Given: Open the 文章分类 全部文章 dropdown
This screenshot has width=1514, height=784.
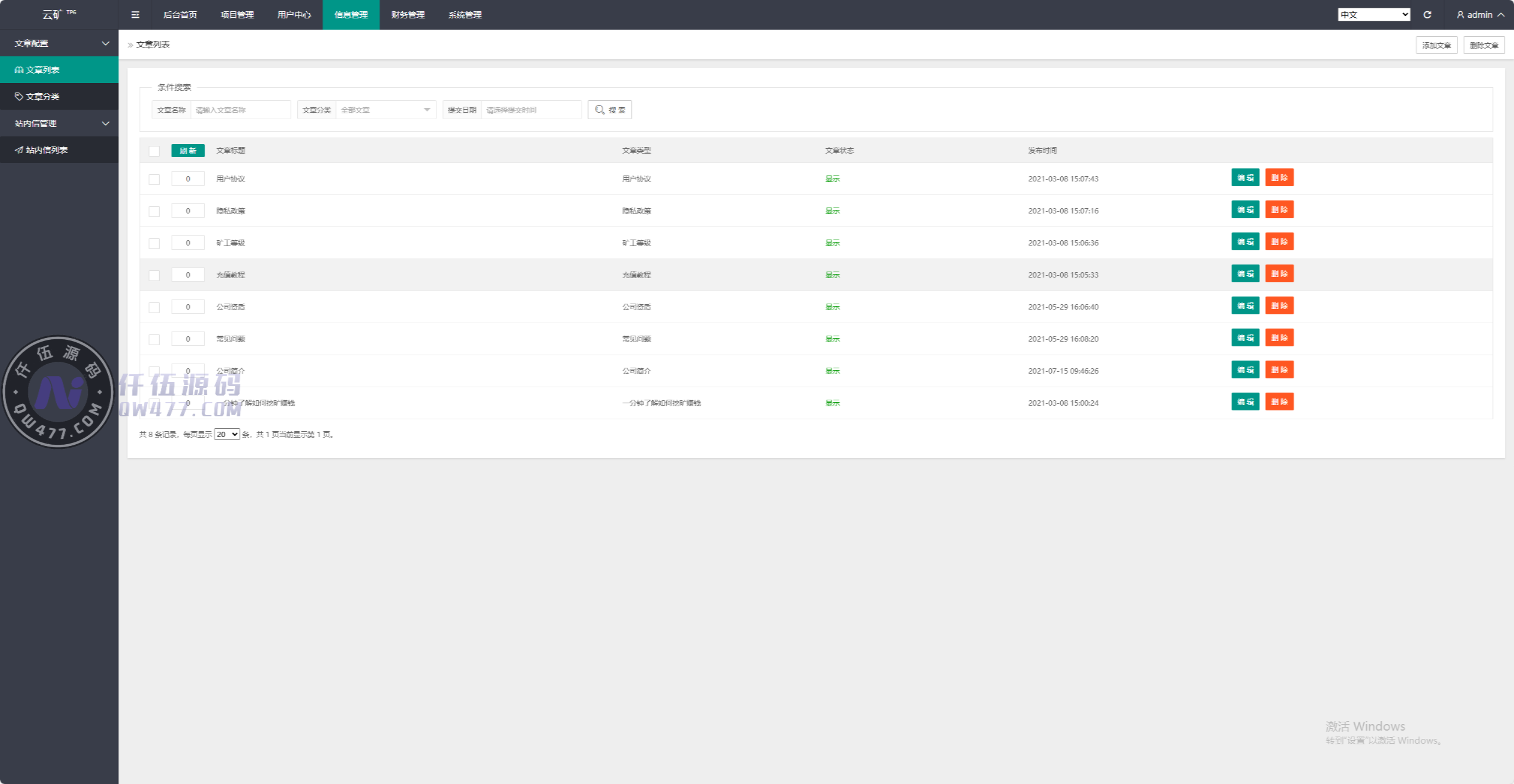Looking at the screenshot, I should click(x=385, y=110).
